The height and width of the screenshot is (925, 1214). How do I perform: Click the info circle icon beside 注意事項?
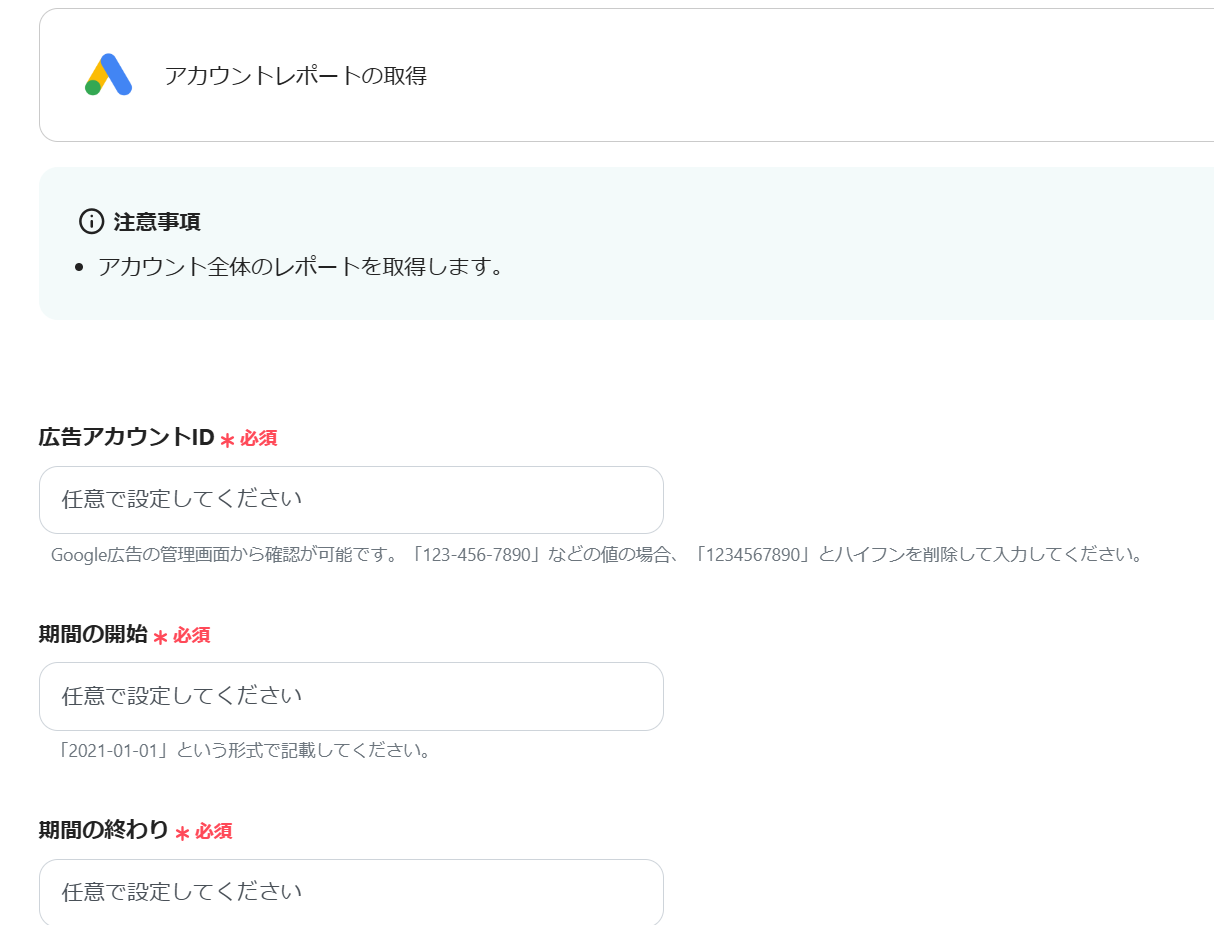coord(91,221)
